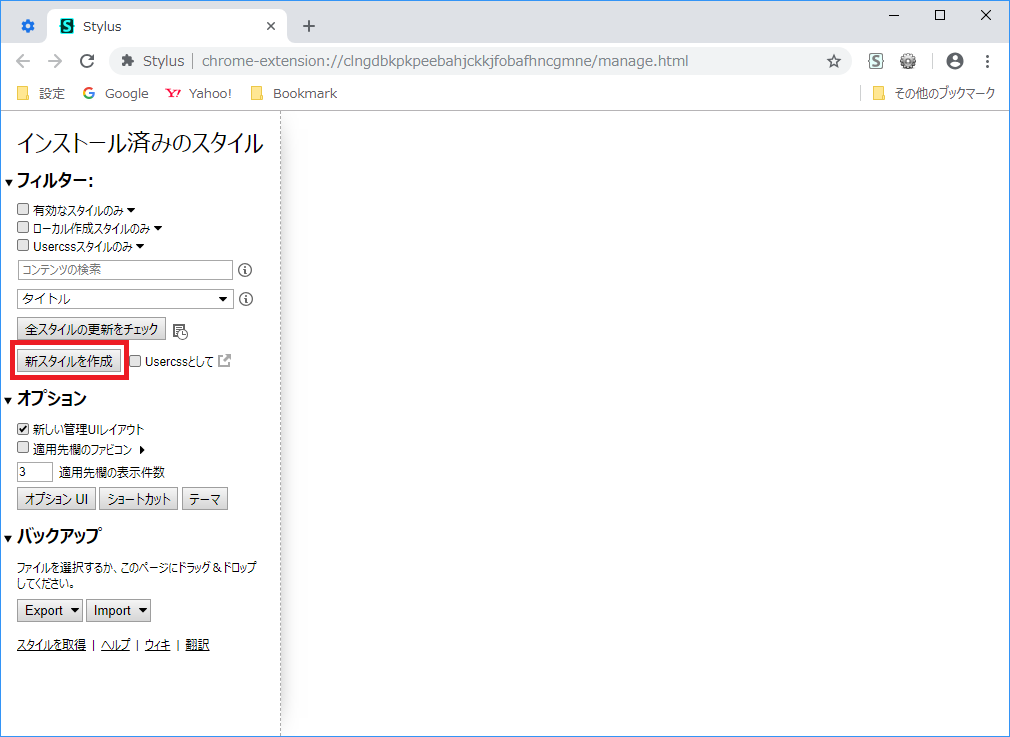Reload the page with refresh icon

pyautogui.click(x=87, y=61)
